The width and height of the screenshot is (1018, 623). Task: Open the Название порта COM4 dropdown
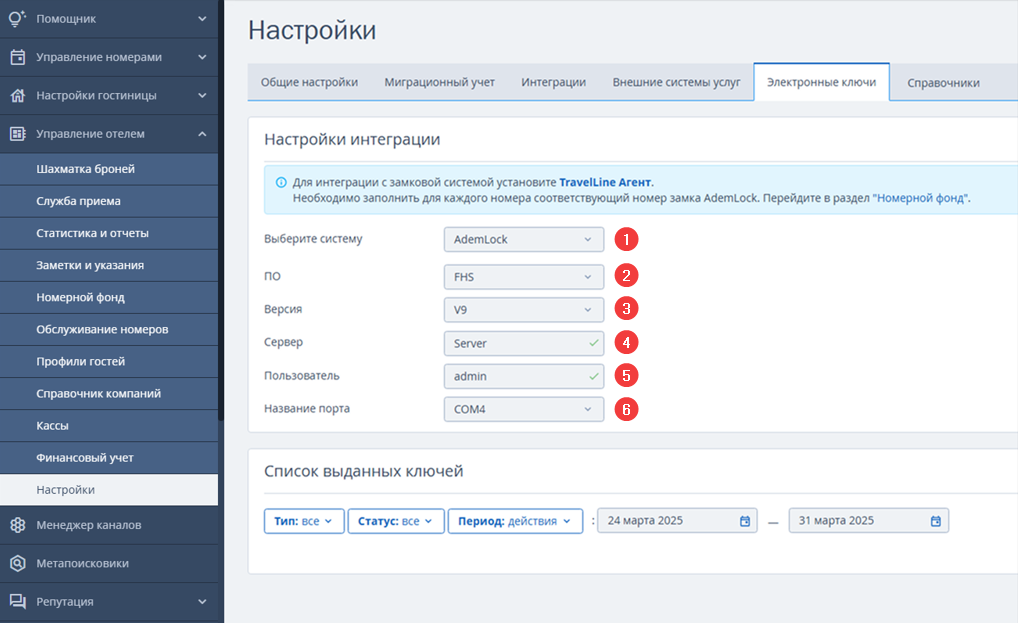tap(524, 409)
